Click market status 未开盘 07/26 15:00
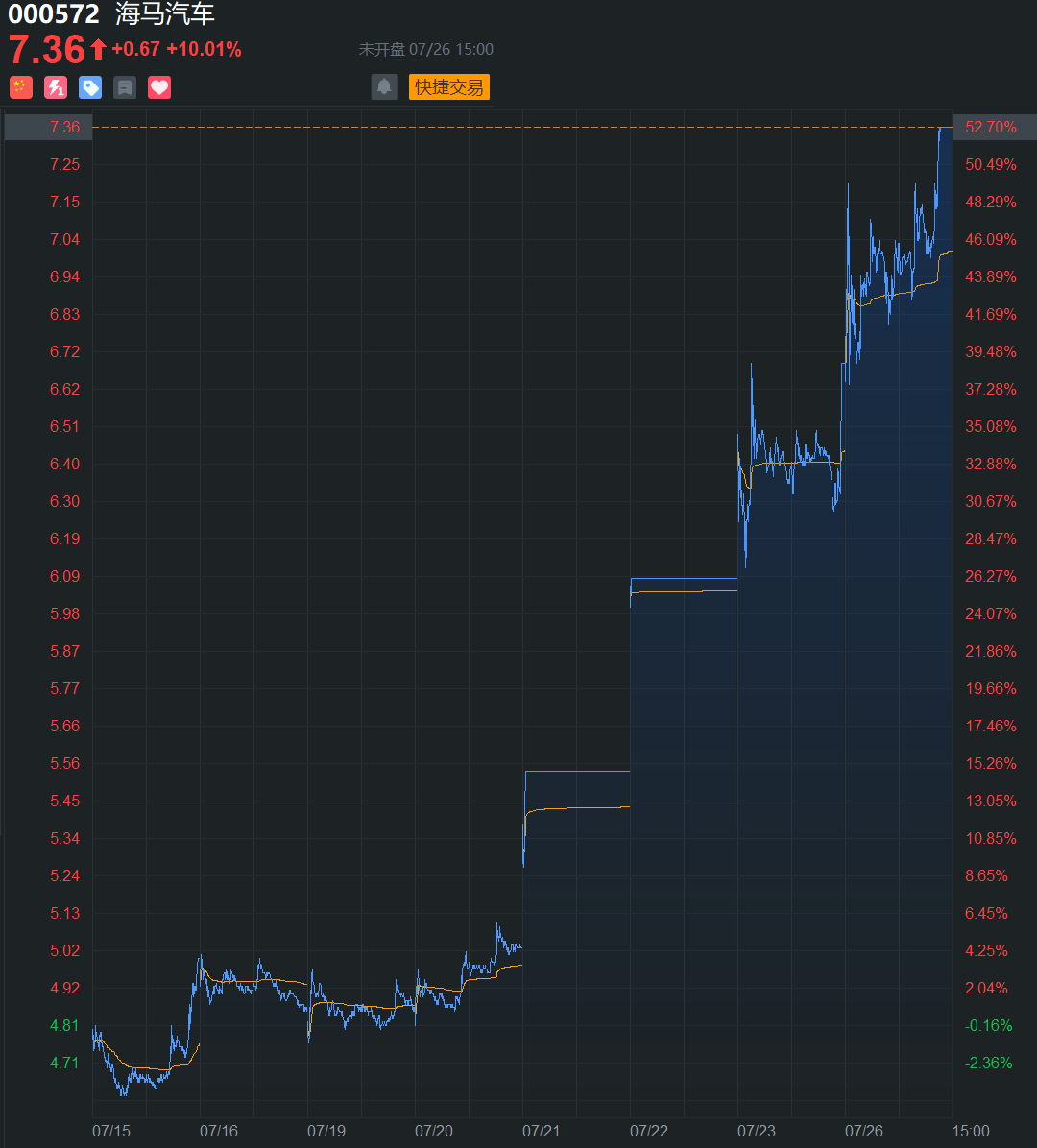The image size is (1037, 1148). click(x=425, y=49)
